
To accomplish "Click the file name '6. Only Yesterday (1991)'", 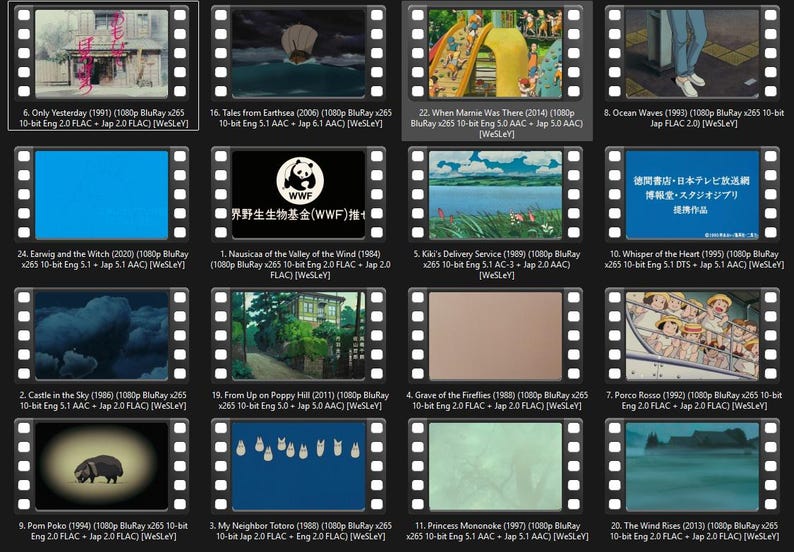I will pos(104,118).
